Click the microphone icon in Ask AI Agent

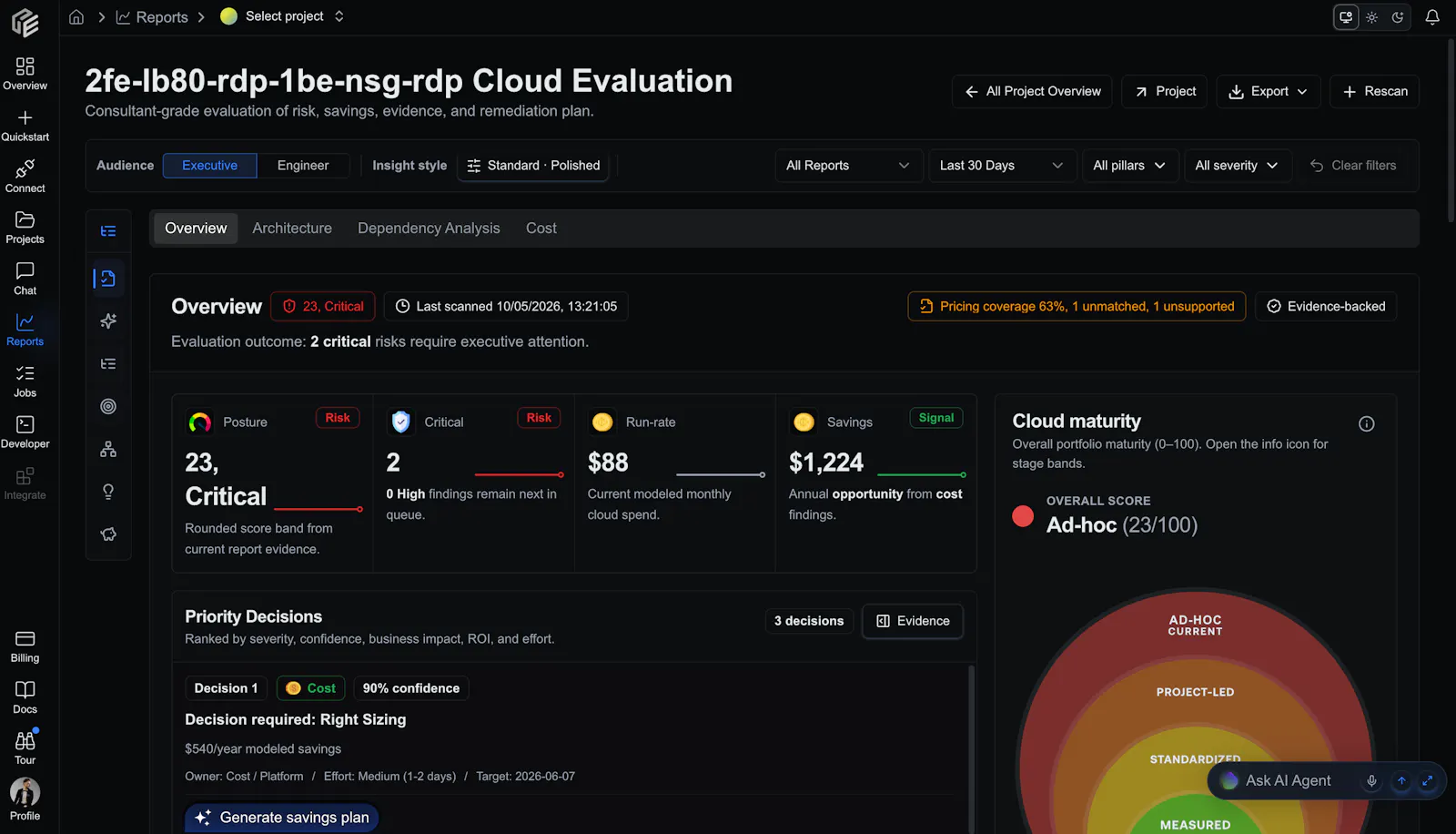coord(1371,780)
